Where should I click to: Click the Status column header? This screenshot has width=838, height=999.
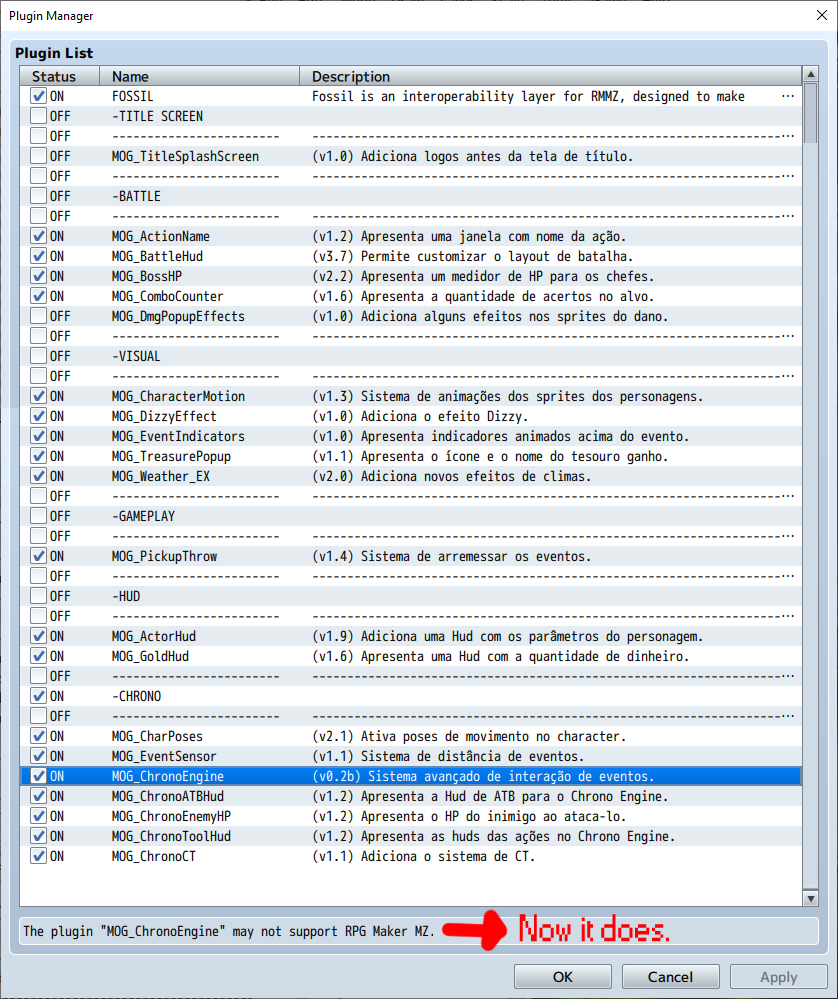pyautogui.click(x=60, y=76)
